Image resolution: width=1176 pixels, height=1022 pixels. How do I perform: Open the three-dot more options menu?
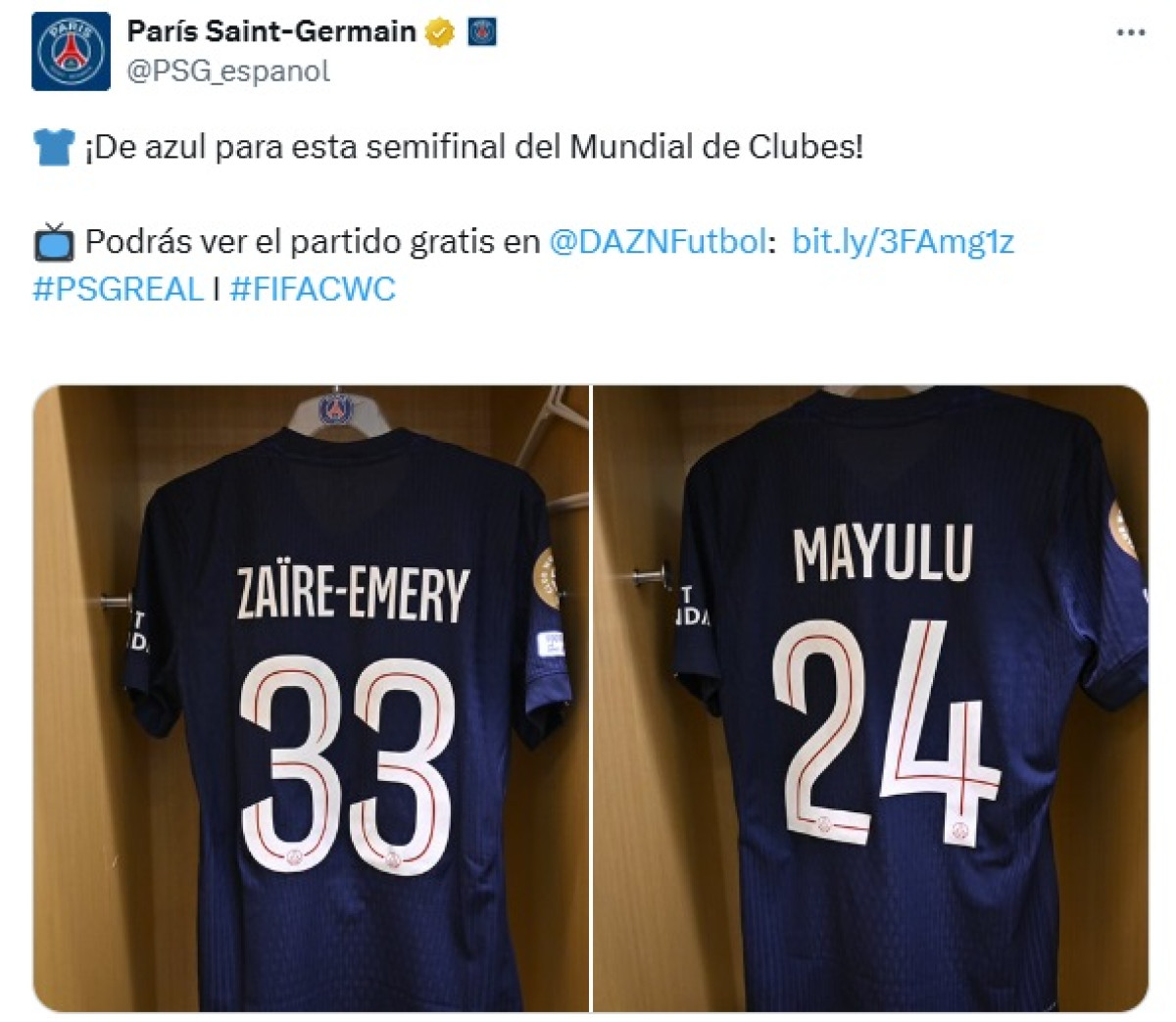1131,32
